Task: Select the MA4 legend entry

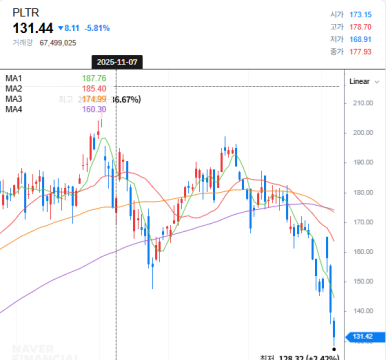Action: 14,109
